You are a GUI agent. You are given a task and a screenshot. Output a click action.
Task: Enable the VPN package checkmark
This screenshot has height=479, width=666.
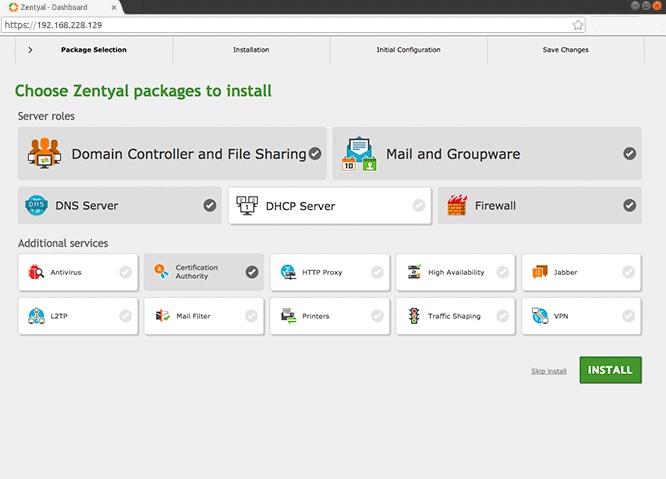pos(629,316)
